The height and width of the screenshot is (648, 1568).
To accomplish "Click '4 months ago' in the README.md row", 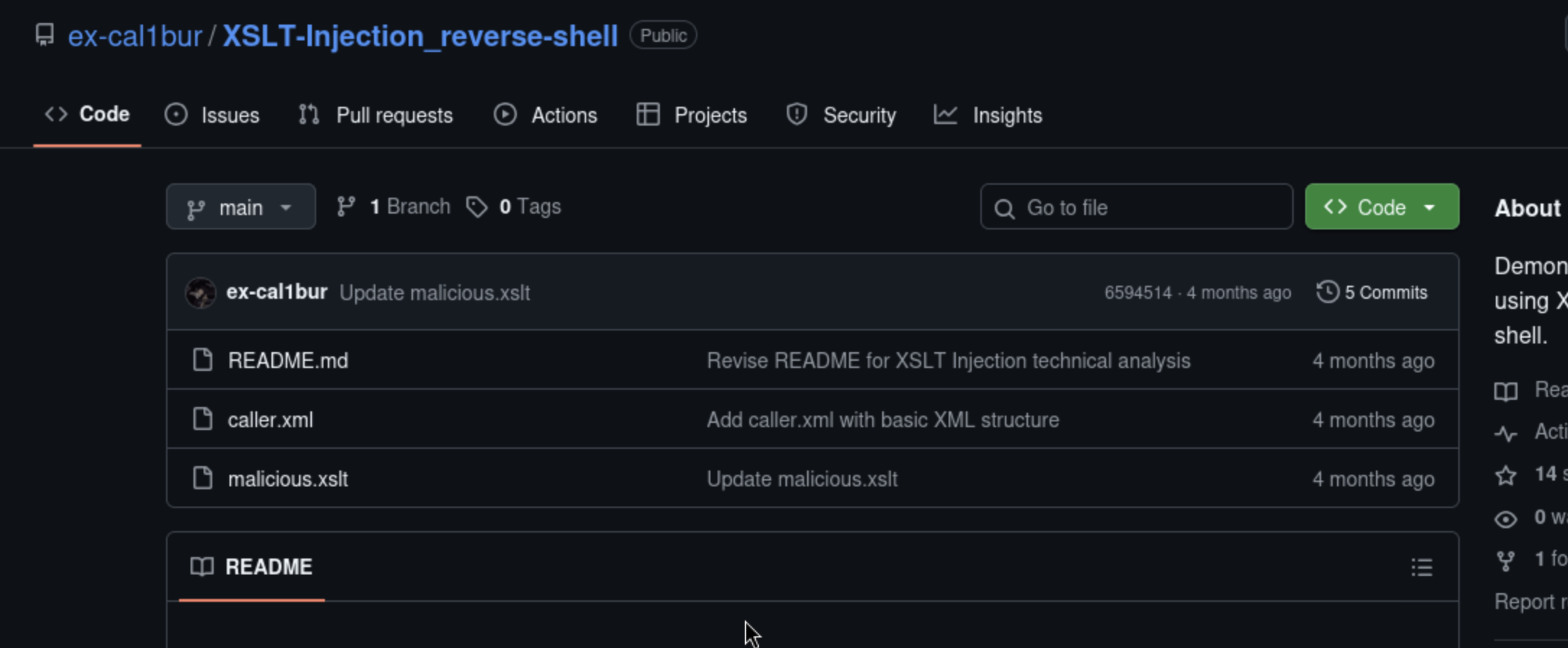I will 1373,361.
